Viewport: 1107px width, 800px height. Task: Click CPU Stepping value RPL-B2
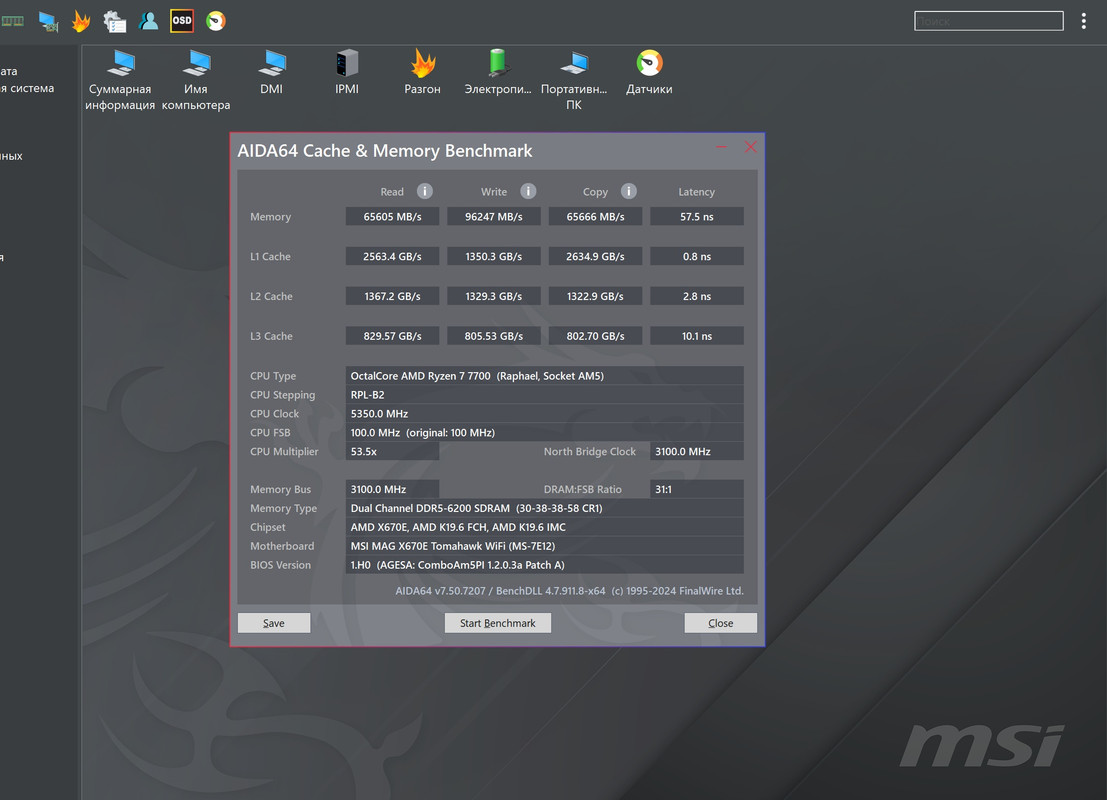[x=544, y=395]
